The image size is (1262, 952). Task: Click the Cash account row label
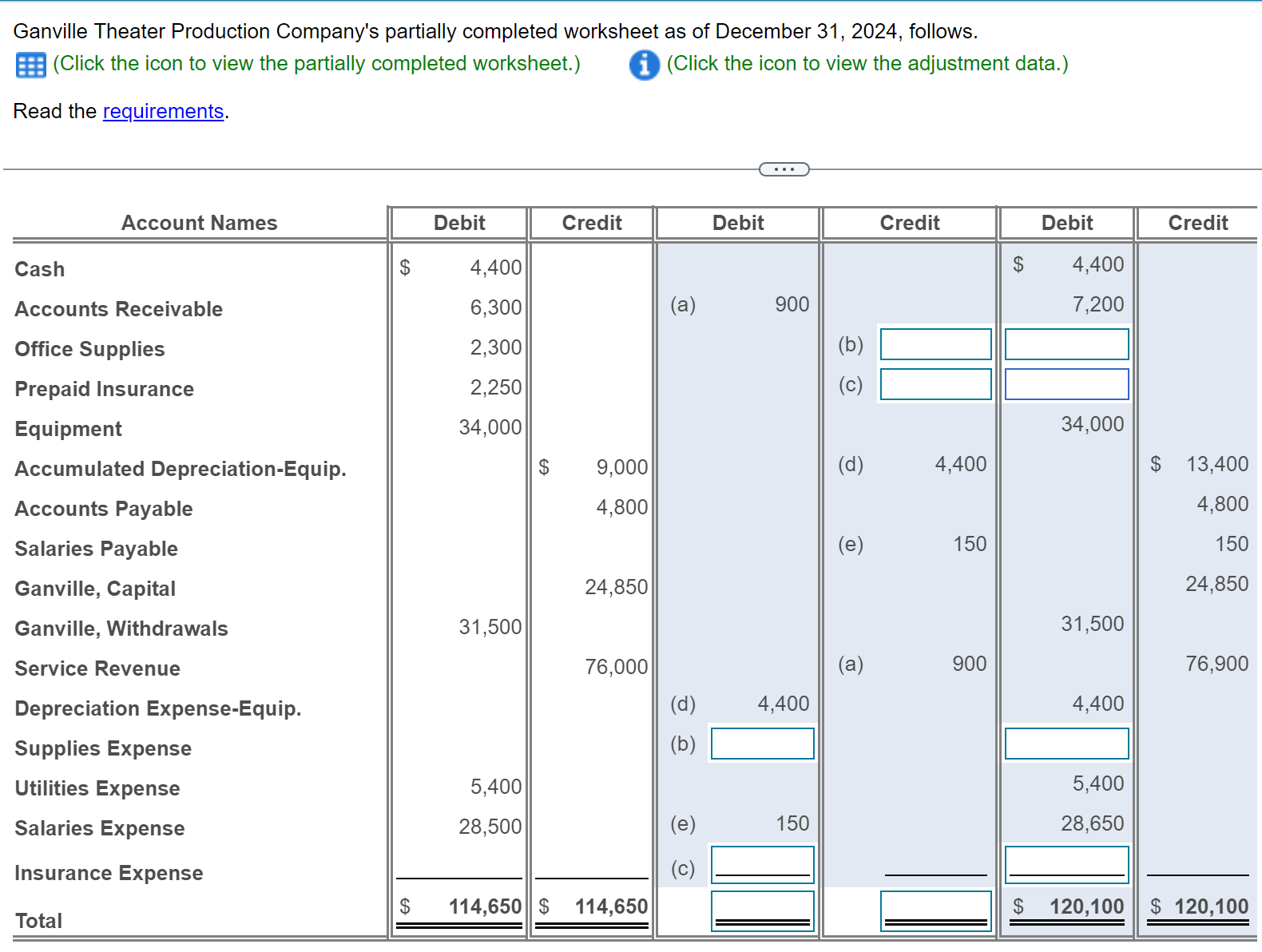click(40, 269)
